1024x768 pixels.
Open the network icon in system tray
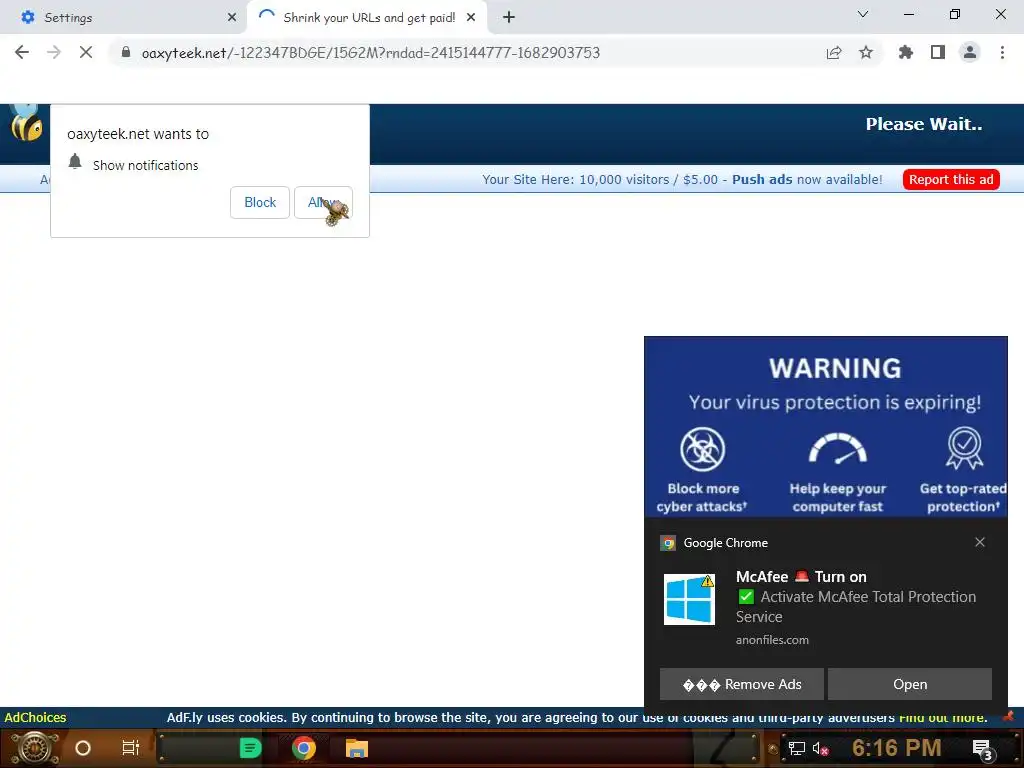796,748
